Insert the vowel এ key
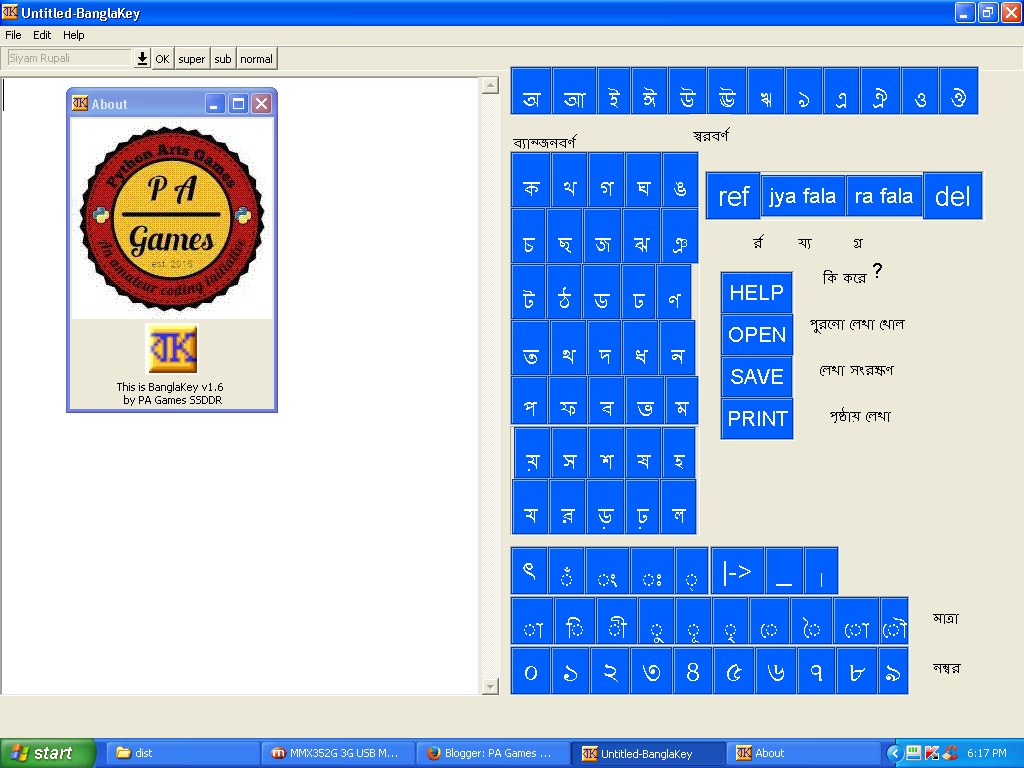 pos(841,91)
